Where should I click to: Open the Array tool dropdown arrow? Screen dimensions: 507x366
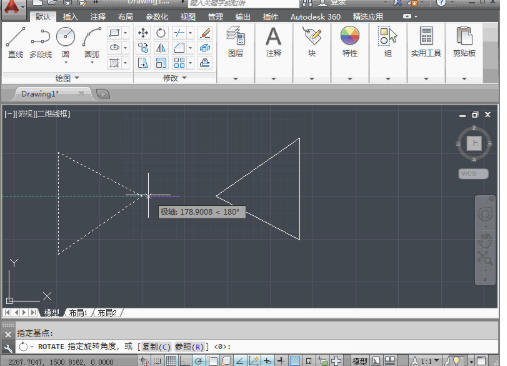(x=190, y=63)
